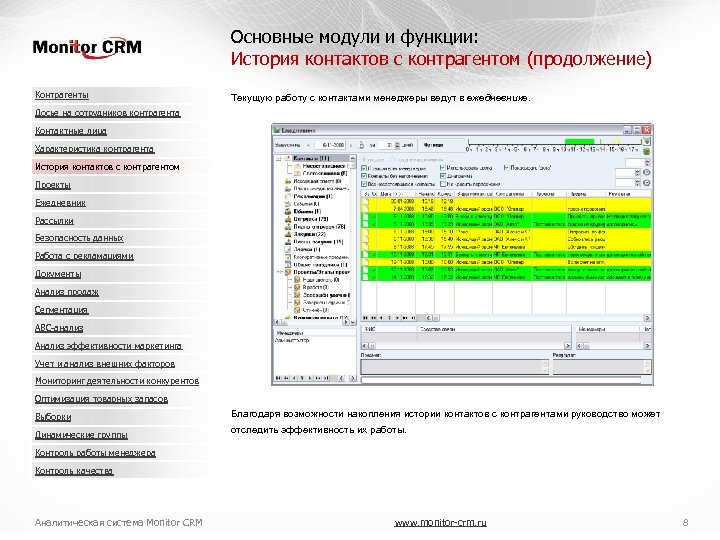Jump to the Ежедневник section
720x540 pixels.
[60, 202]
